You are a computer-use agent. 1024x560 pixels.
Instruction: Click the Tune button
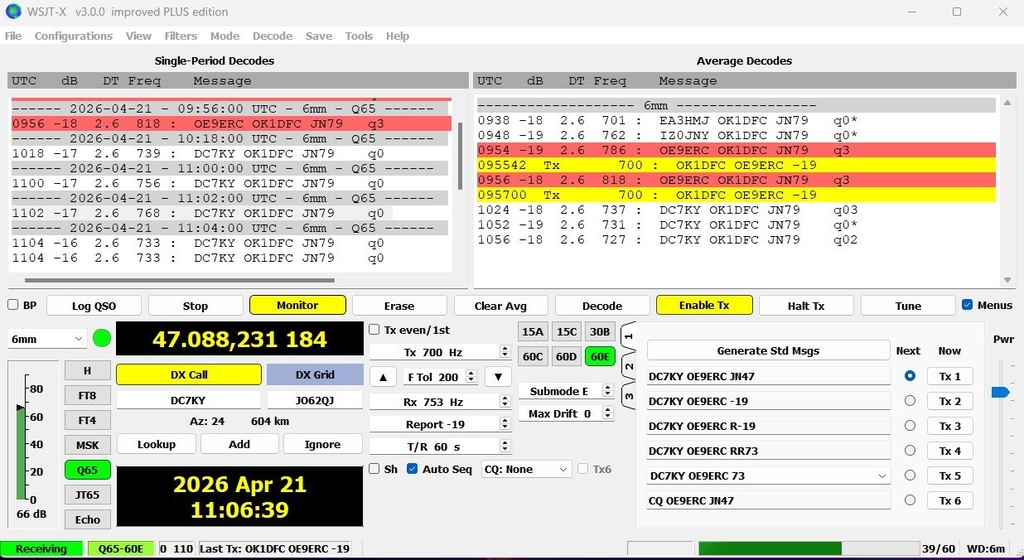click(908, 305)
